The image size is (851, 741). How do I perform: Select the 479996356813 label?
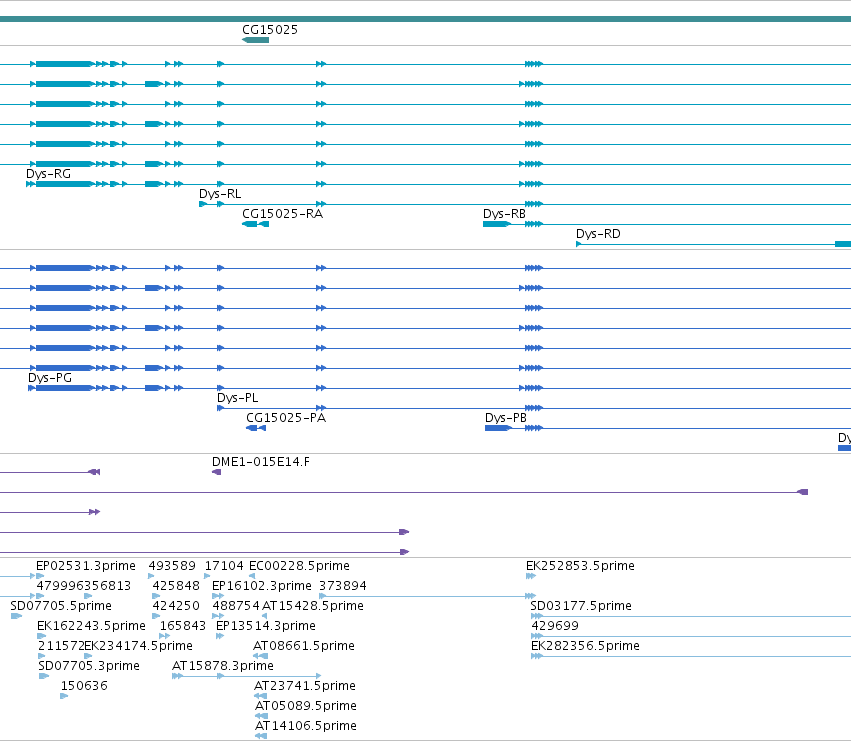click(x=84, y=586)
